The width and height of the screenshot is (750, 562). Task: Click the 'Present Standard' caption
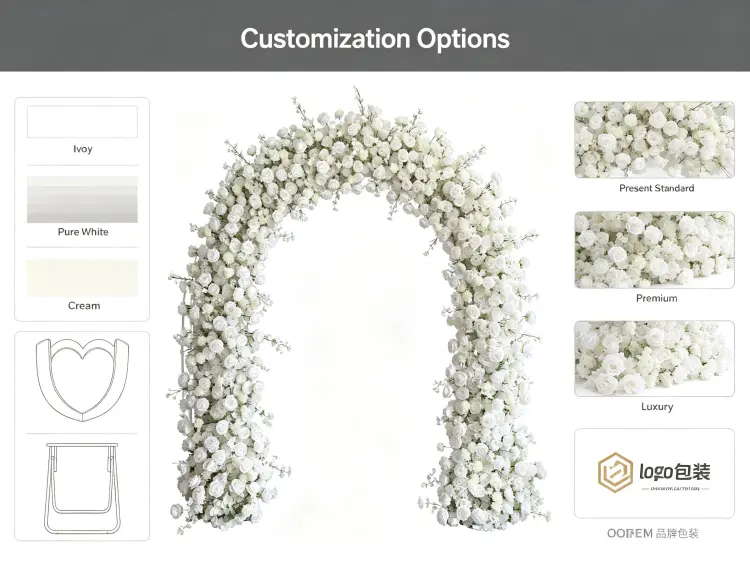[657, 188]
